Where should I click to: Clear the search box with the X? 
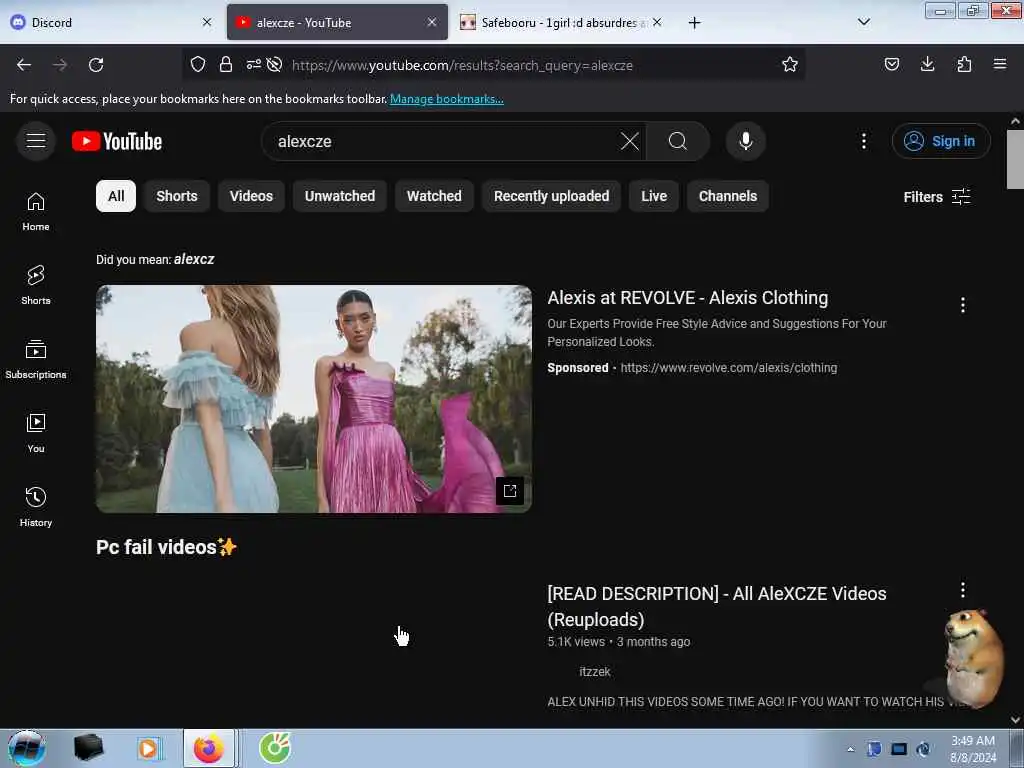click(x=630, y=141)
